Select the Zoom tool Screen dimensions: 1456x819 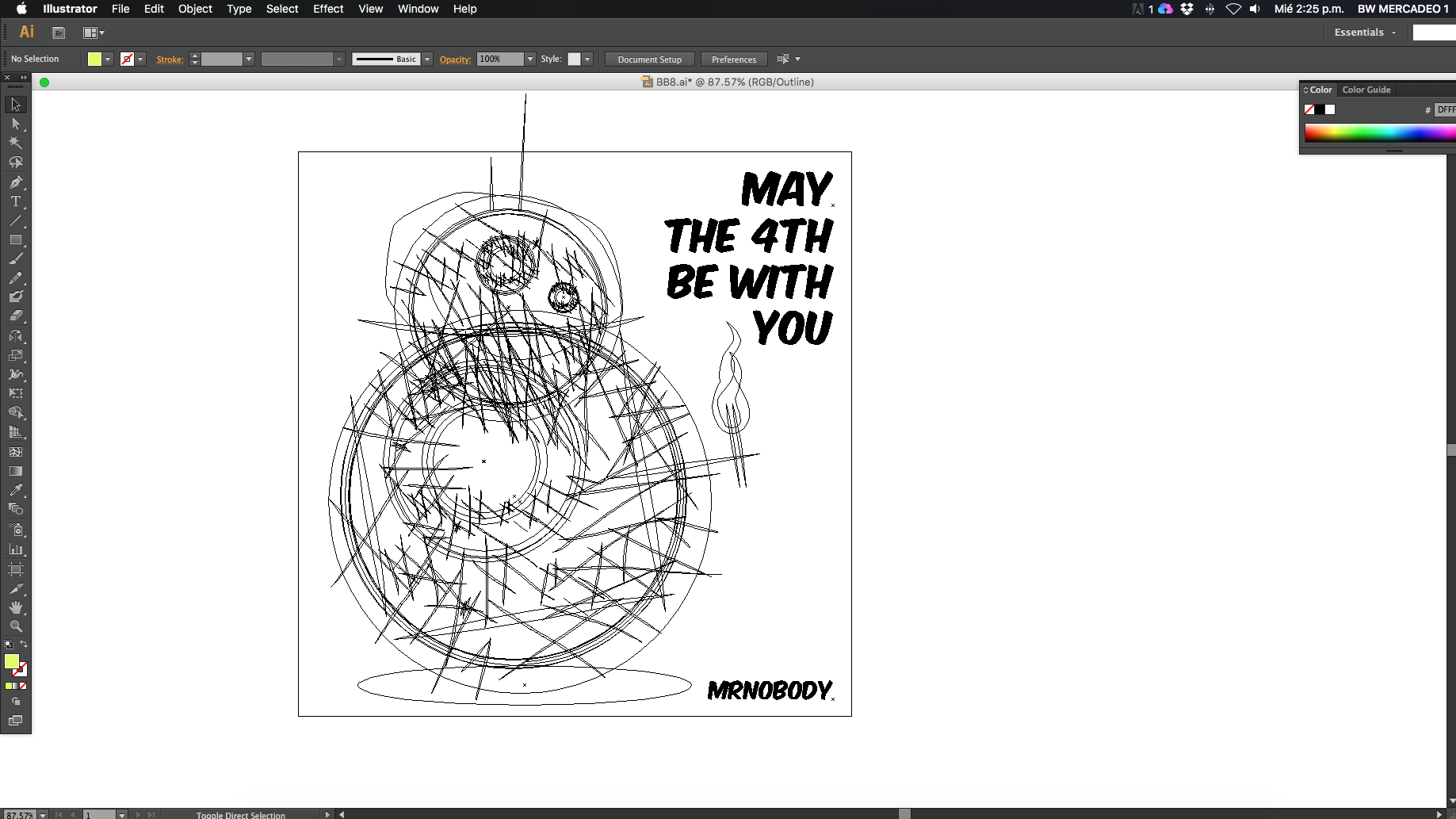[15, 626]
